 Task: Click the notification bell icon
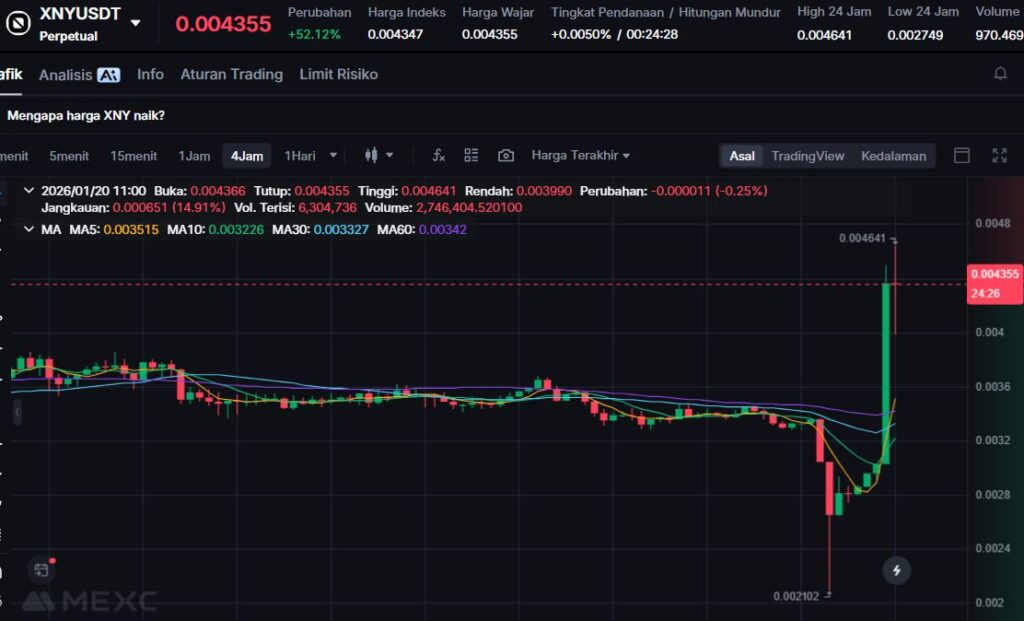tap(1000, 74)
